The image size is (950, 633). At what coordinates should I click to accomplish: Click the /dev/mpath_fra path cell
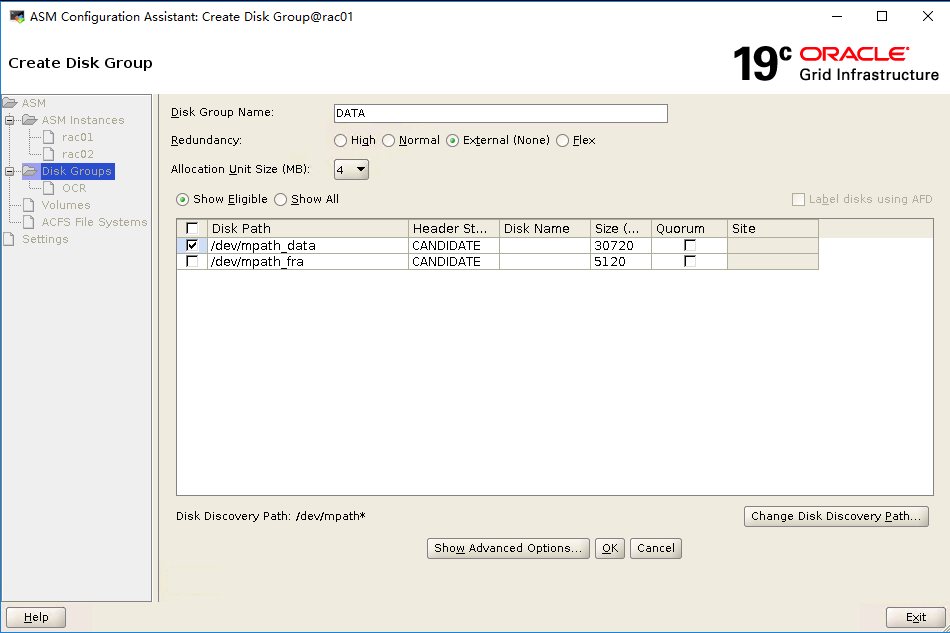click(x=308, y=262)
